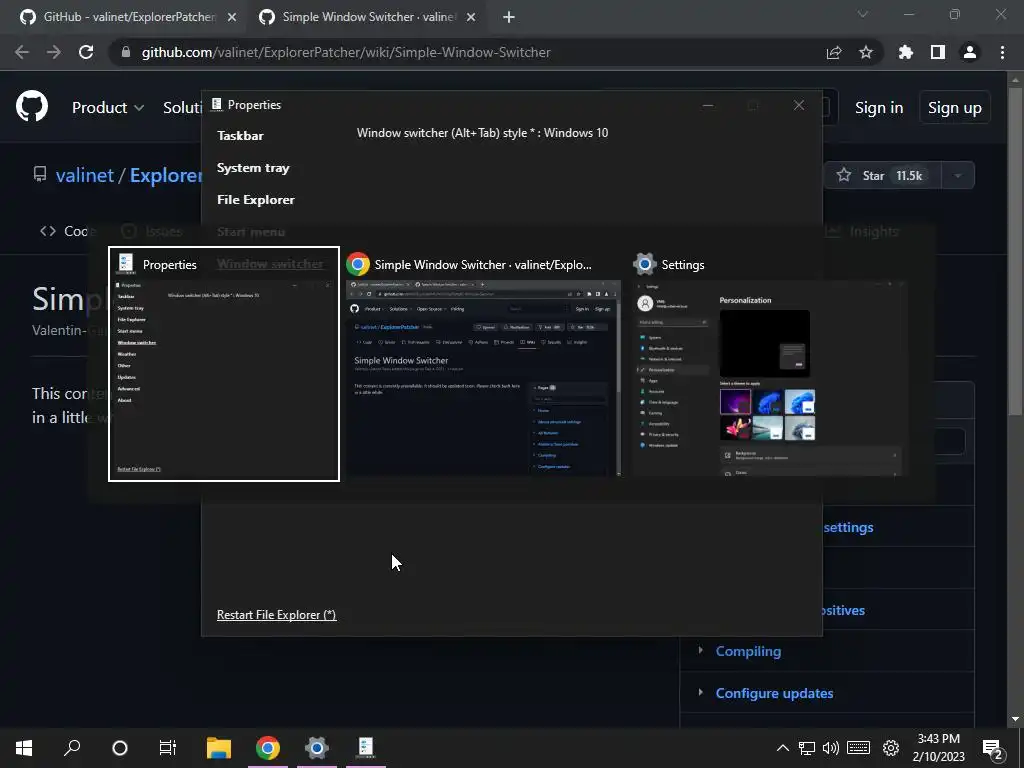Click the Sign up button
The image size is (1024, 768).
955,108
